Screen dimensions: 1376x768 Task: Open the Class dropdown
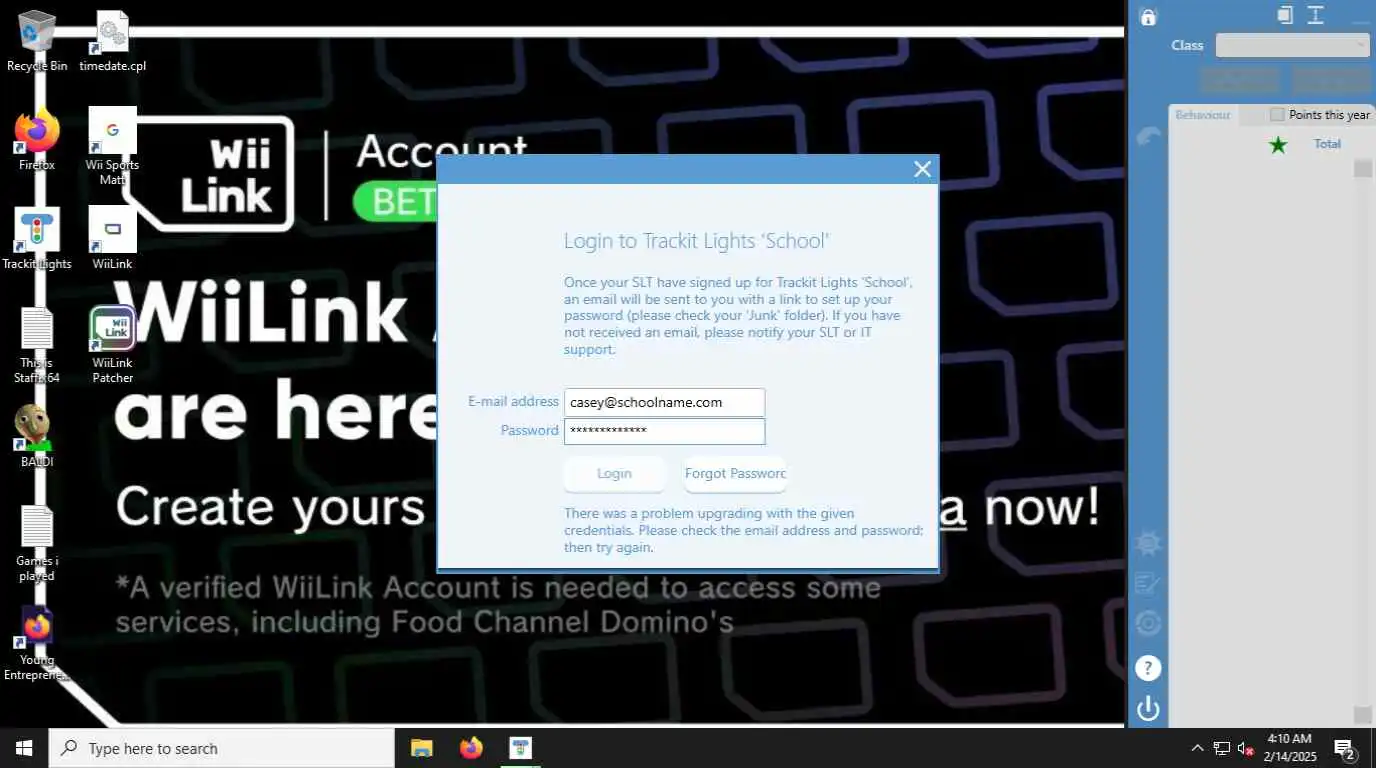tap(1293, 45)
